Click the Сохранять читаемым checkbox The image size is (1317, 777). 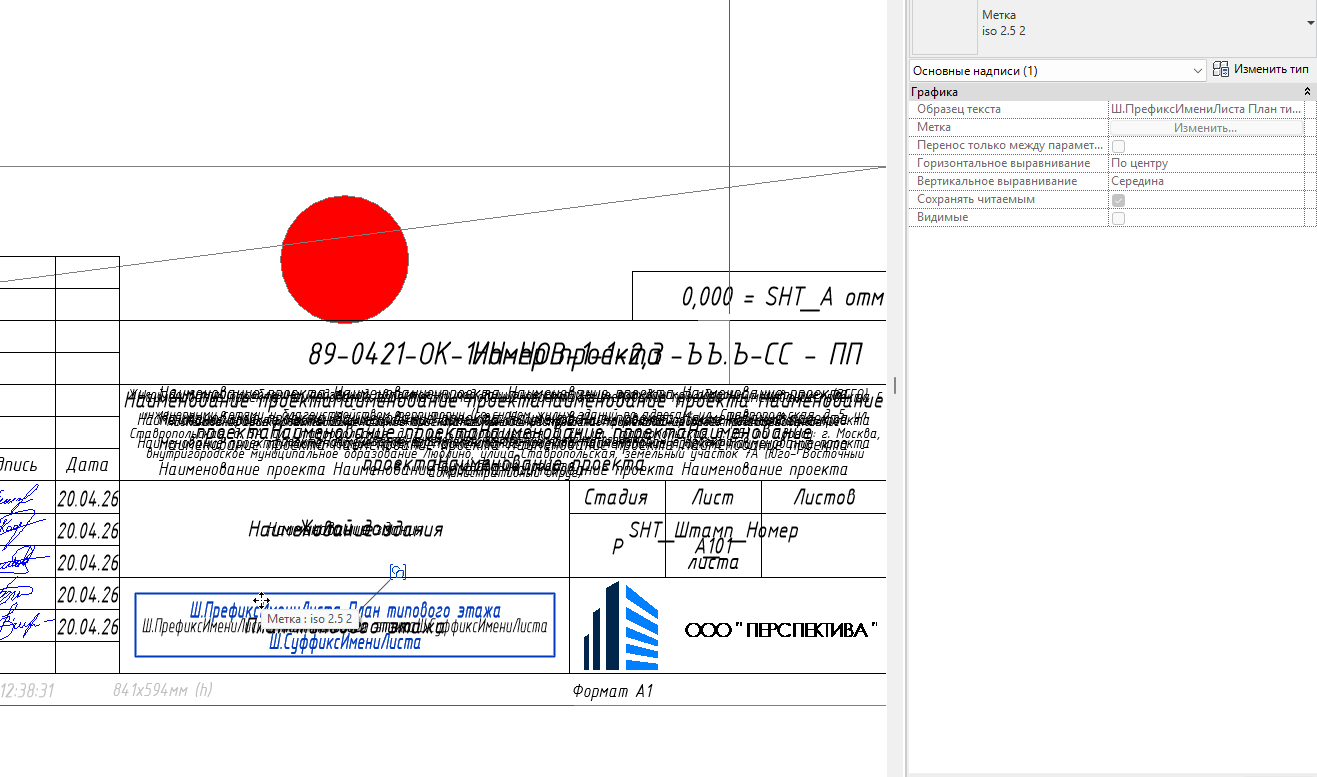click(1118, 200)
